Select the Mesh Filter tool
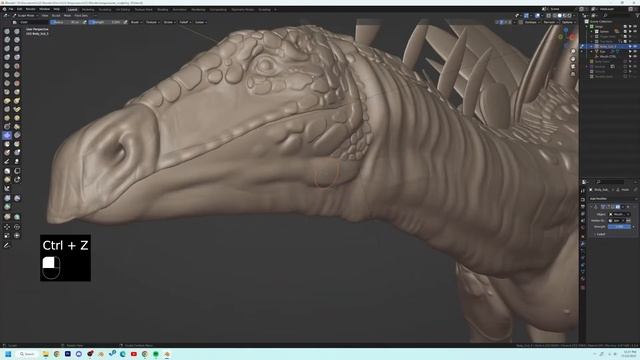The image size is (640, 360). coord(7,198)
